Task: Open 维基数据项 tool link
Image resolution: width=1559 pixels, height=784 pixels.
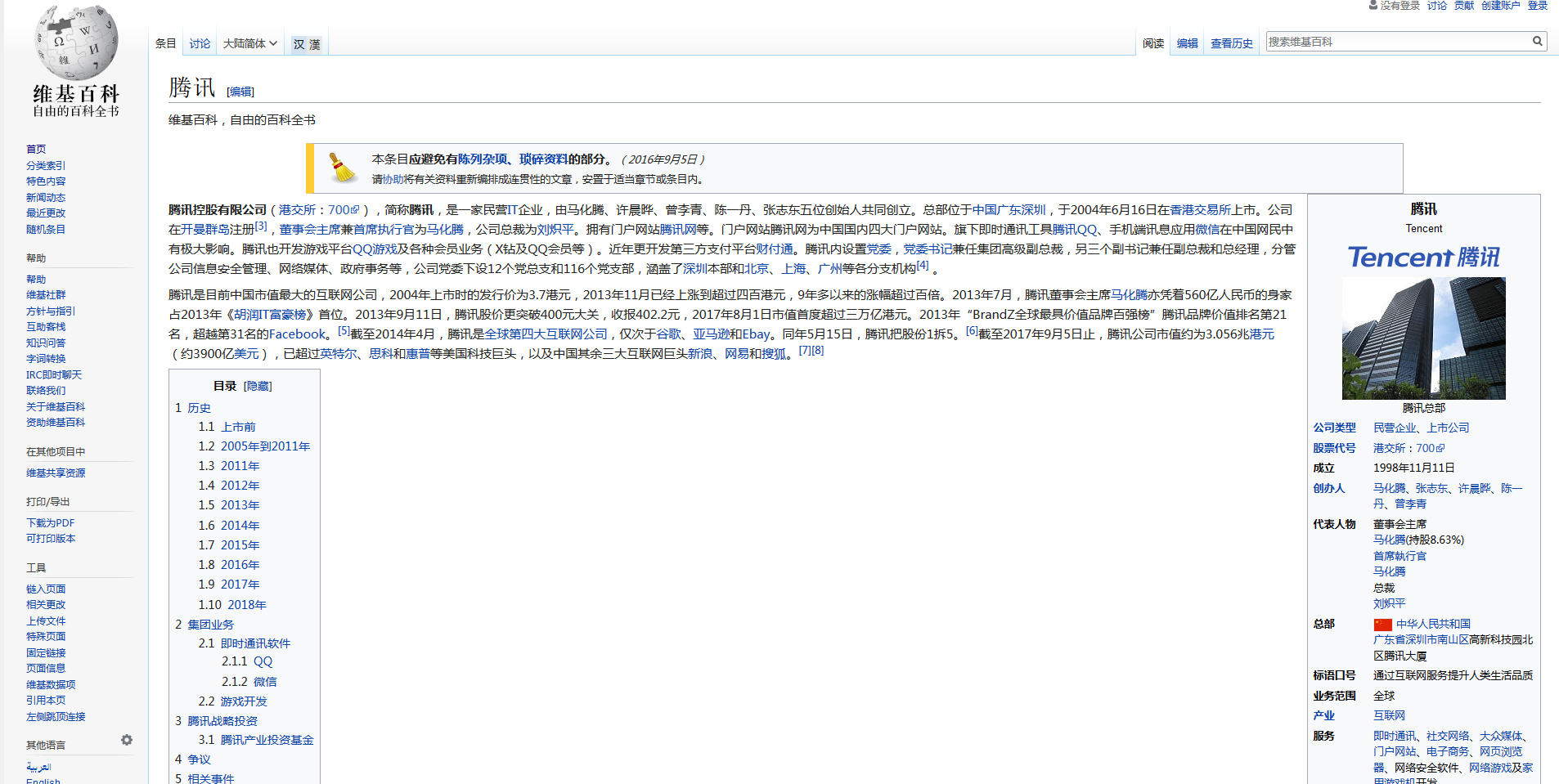Action: coord(51,685)
